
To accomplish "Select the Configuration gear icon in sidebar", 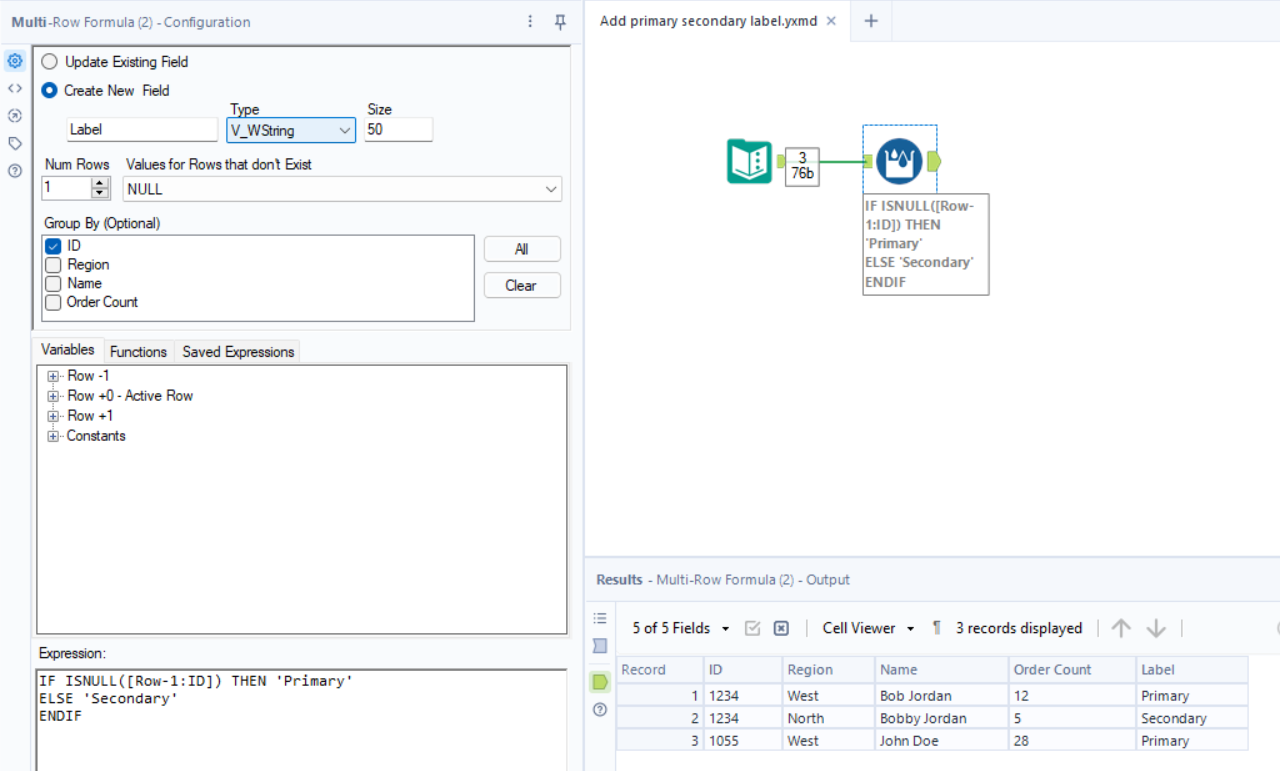I will click(x=14, y=60).
